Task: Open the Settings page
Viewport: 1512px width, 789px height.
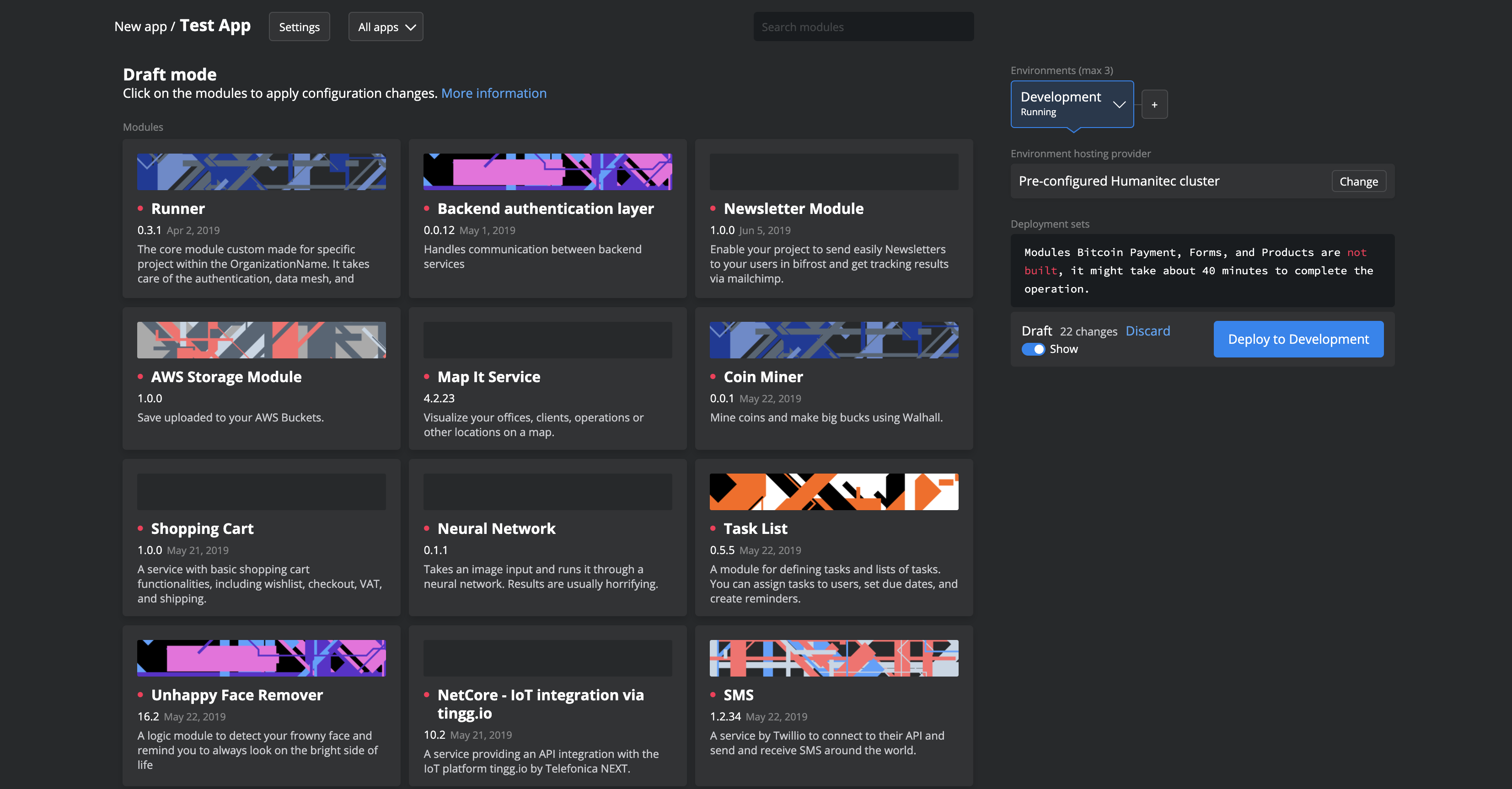Action: (299, 27)
